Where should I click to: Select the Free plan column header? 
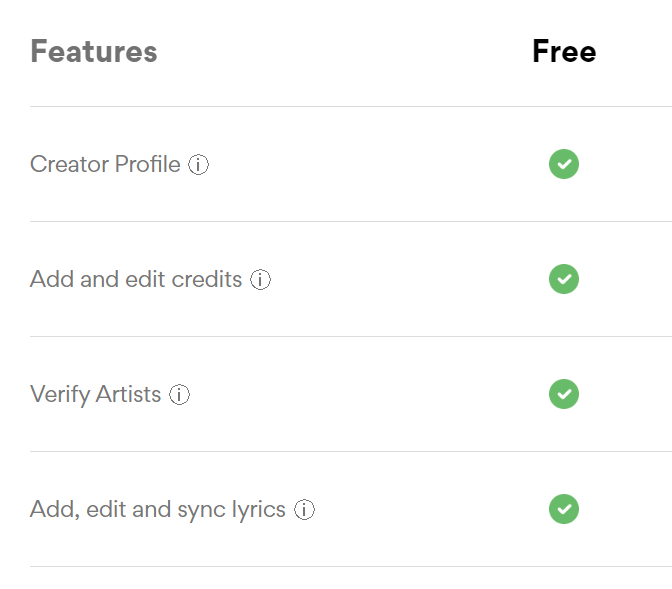(x=564, y=51)
